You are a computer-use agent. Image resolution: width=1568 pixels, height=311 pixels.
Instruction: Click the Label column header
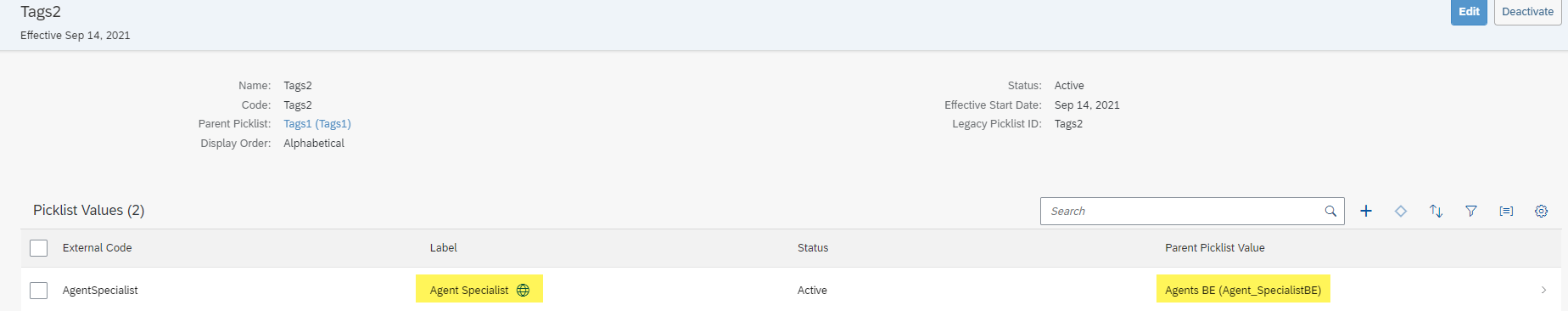pyautogui.click(x=444, y=248)
